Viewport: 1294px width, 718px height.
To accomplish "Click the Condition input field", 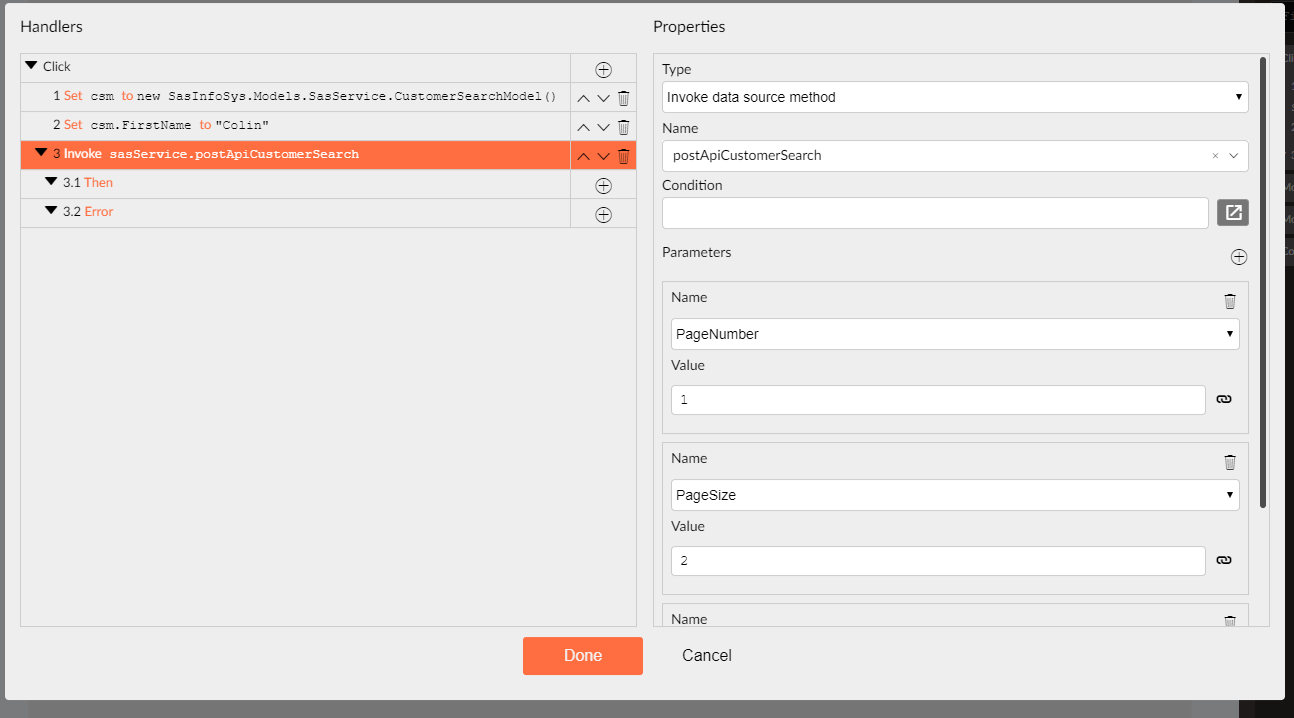I will (x=934, y=213).
